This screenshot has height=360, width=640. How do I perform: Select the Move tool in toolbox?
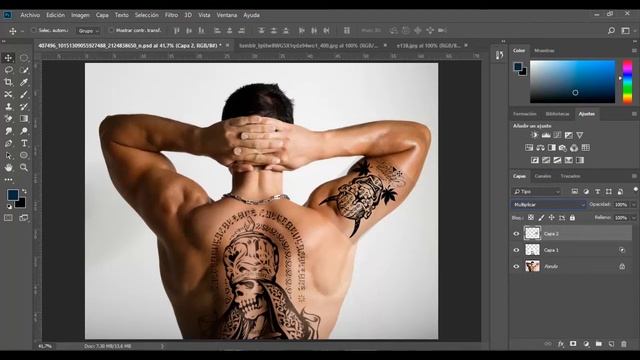click(x=8, y=58)
